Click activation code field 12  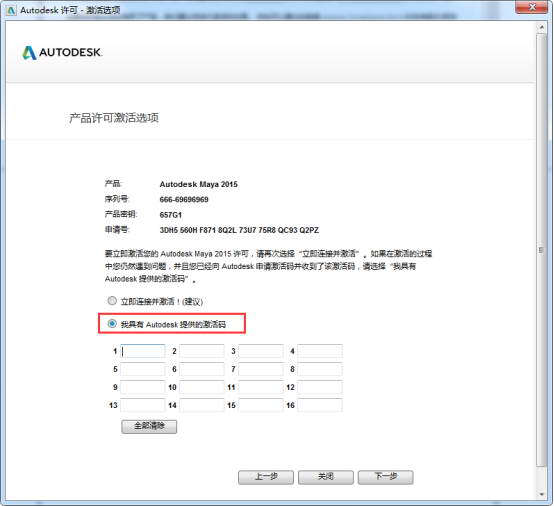(x=320, y=387)
